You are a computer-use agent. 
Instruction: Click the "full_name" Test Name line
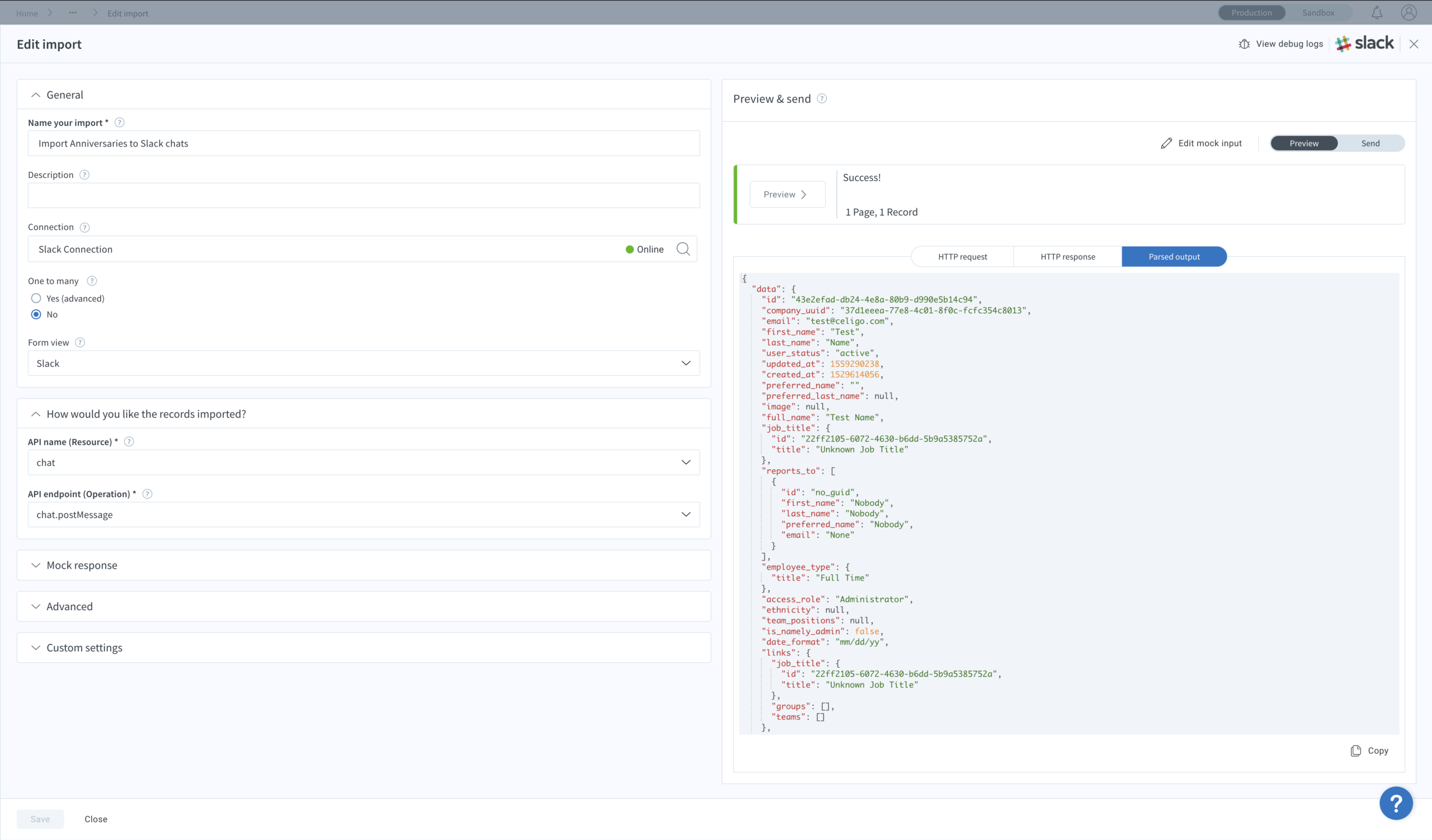(822, 417)
